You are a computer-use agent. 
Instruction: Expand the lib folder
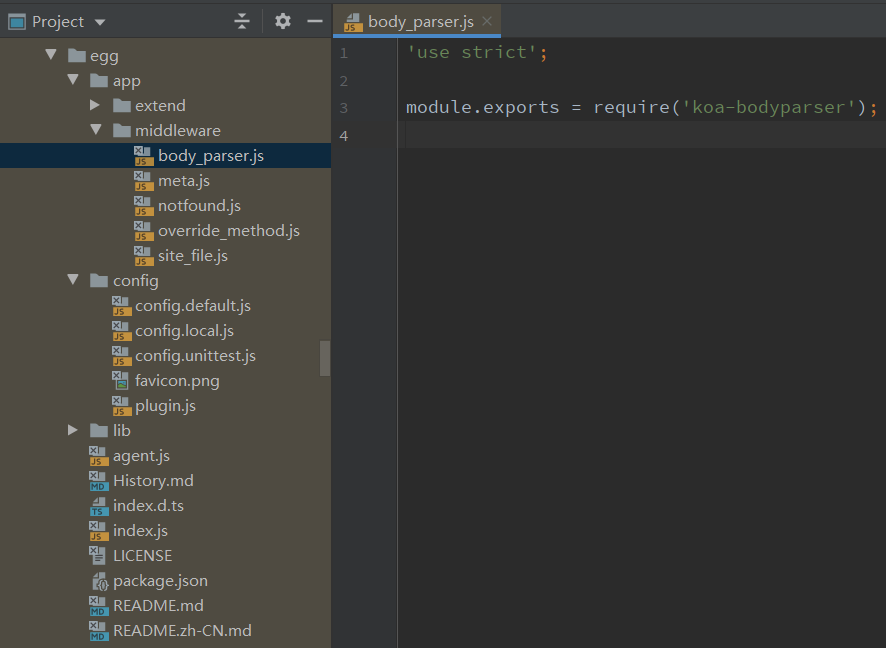click(72, 430)
